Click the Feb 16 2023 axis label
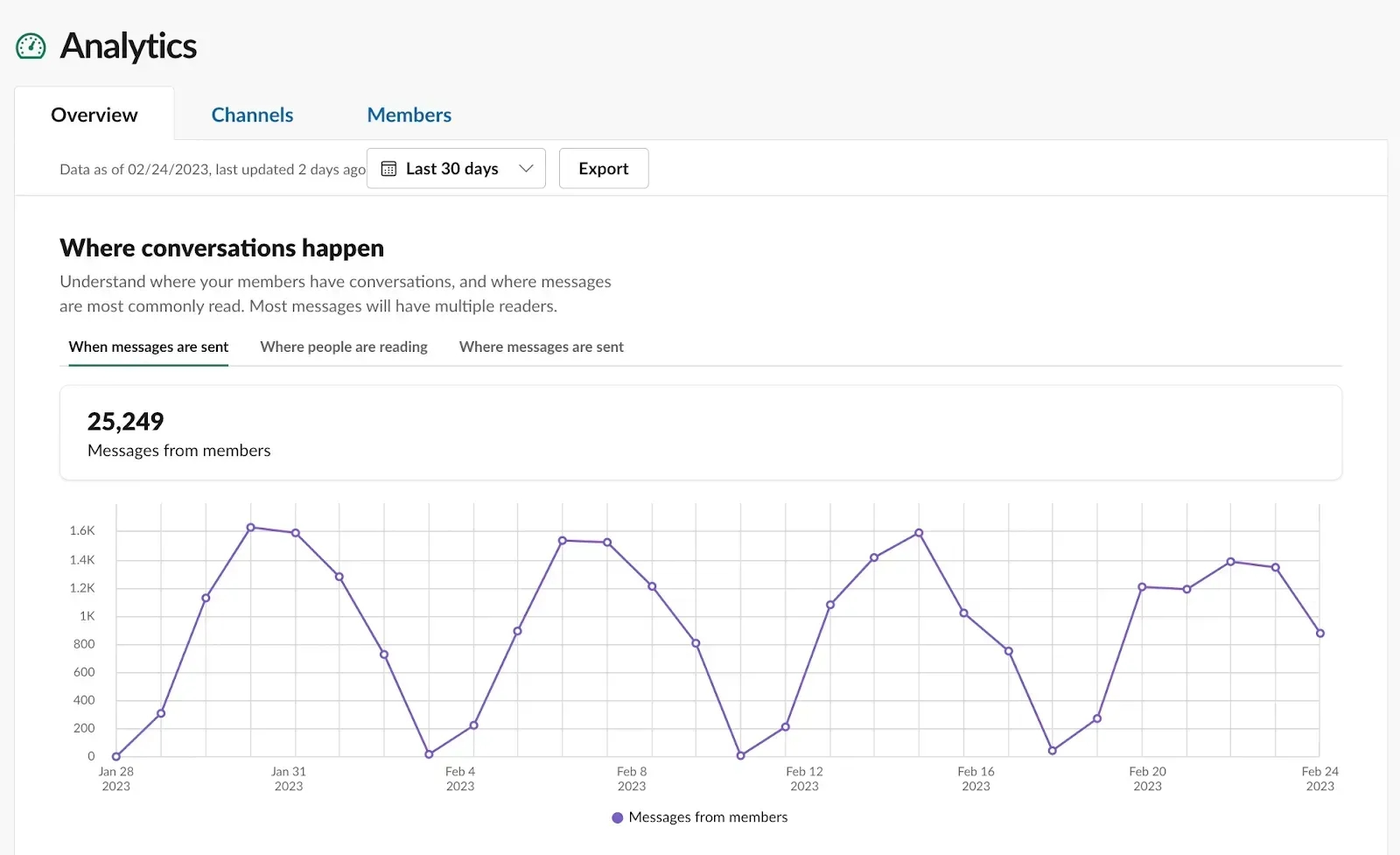 tap(976, 779)
